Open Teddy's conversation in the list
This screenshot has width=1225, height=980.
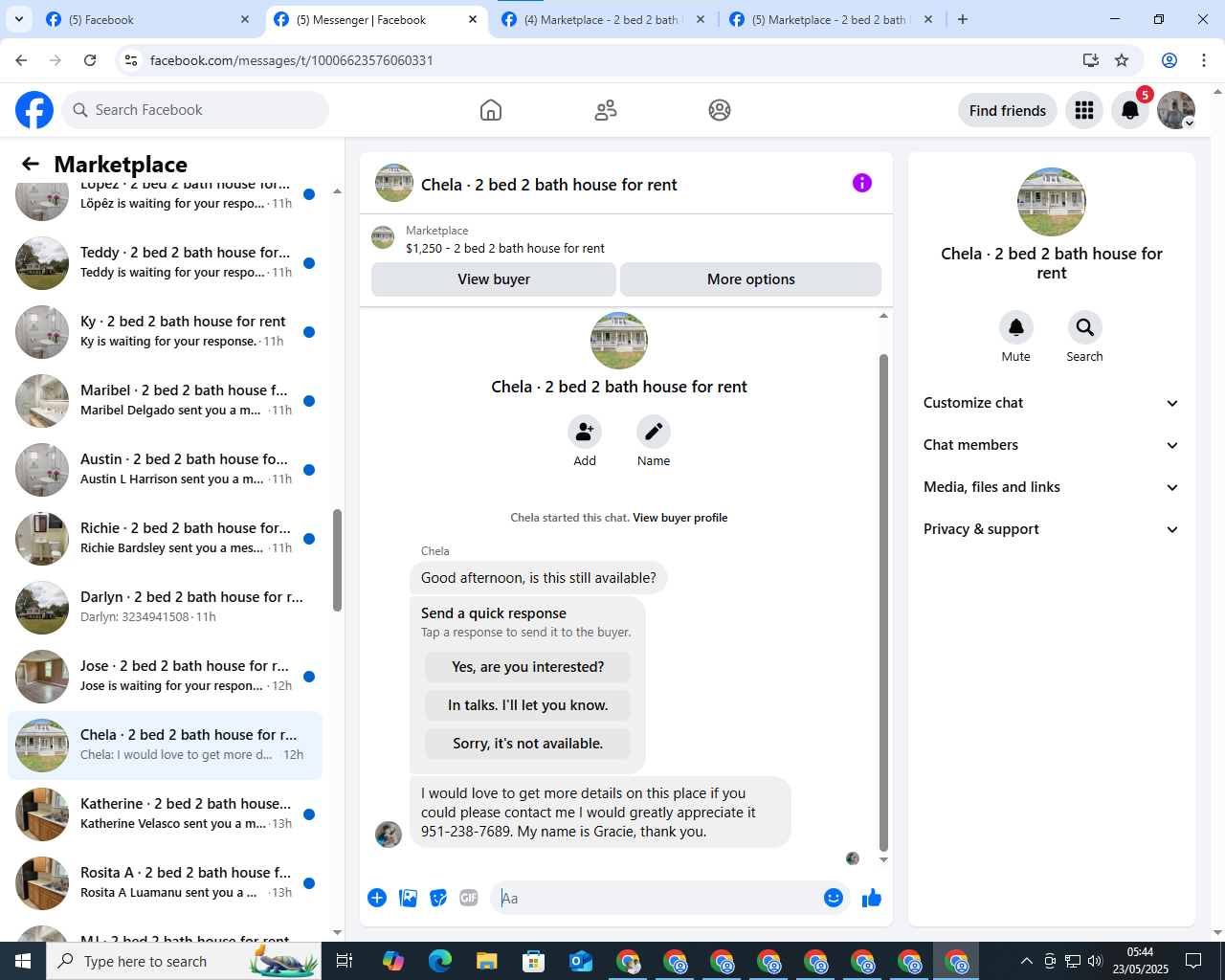[x=165, y=263]
